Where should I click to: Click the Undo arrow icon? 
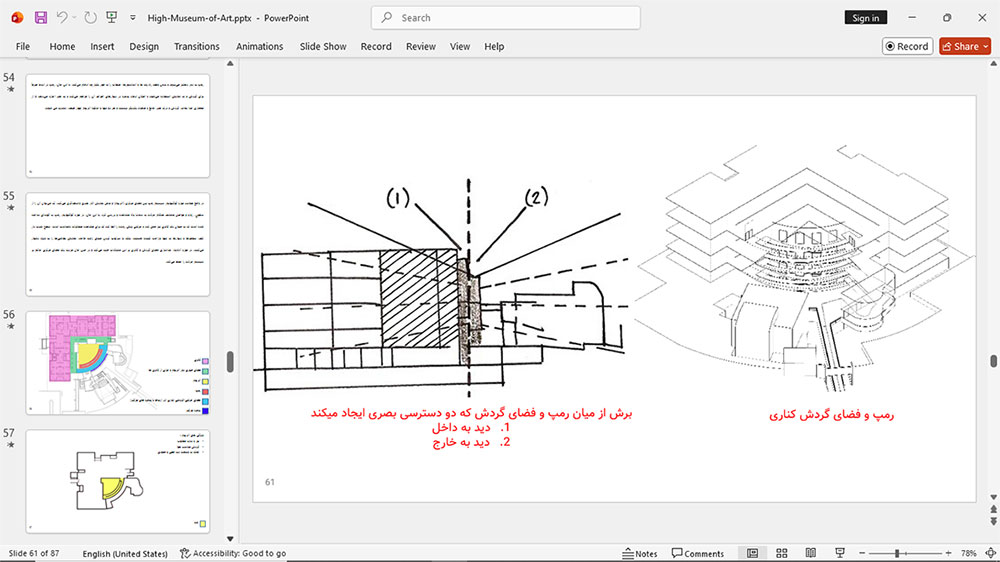coord(61,17)
